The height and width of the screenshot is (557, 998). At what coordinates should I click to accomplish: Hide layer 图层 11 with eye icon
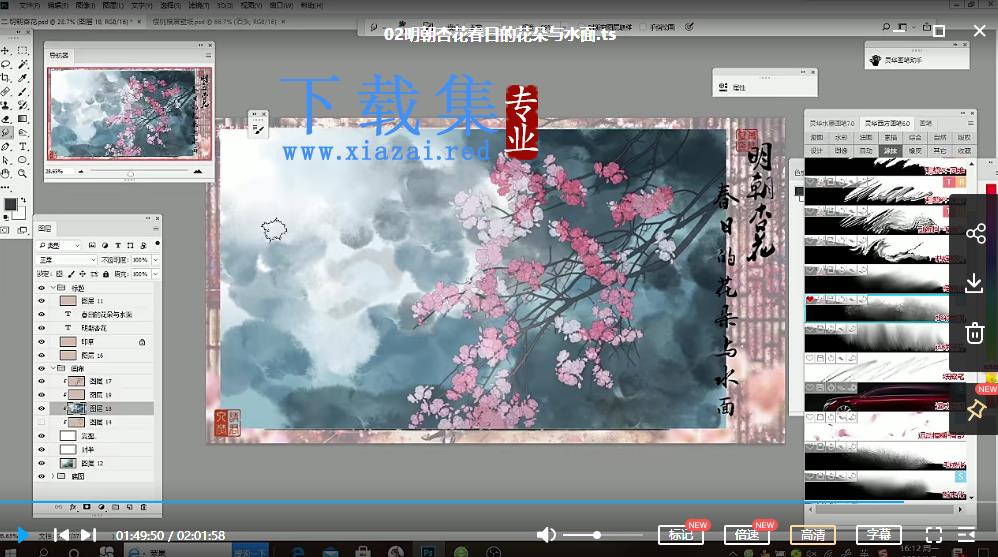41,300
